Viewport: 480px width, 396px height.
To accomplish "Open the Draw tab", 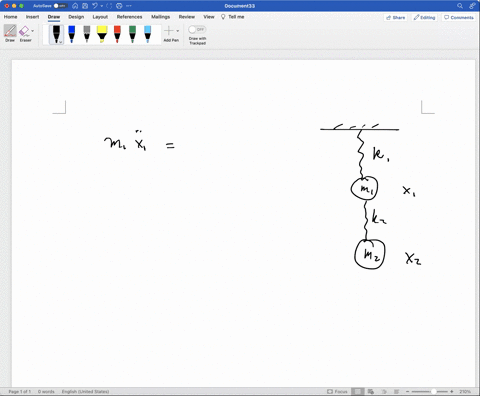I will (54, 17).
